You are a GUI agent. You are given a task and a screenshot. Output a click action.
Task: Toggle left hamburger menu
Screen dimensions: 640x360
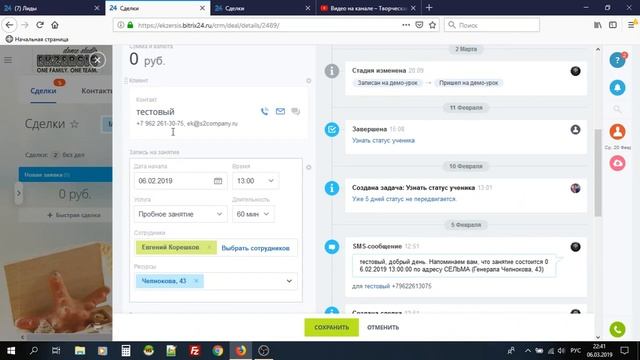point(8,60)
